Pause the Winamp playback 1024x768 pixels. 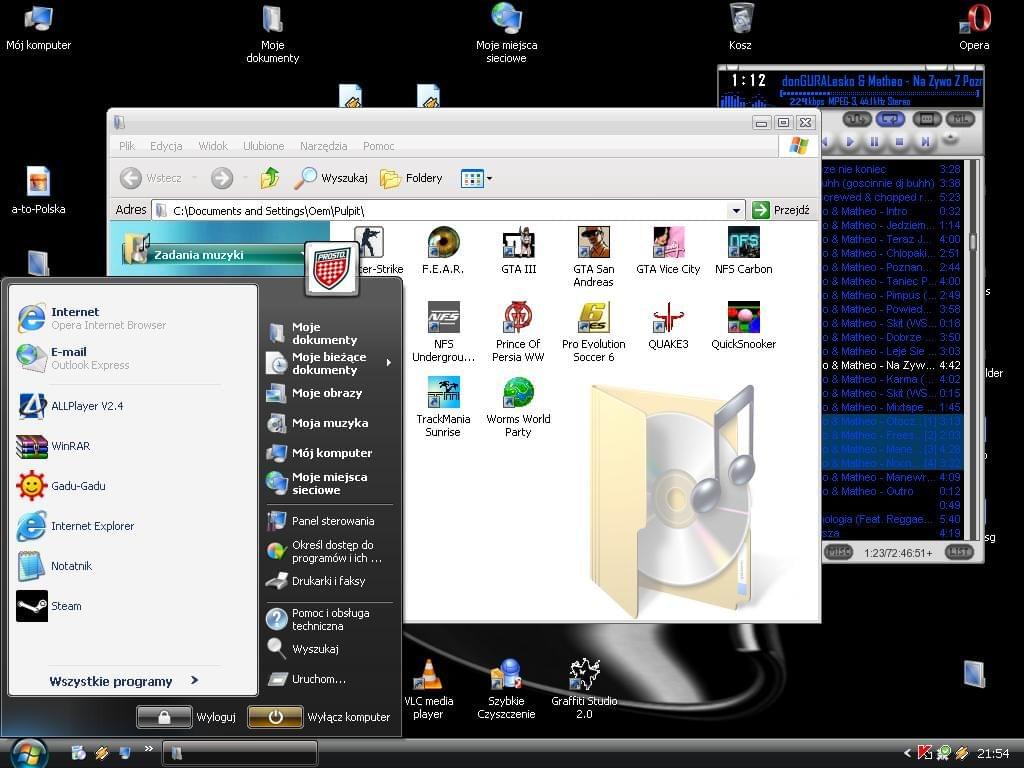coord(874,141)
